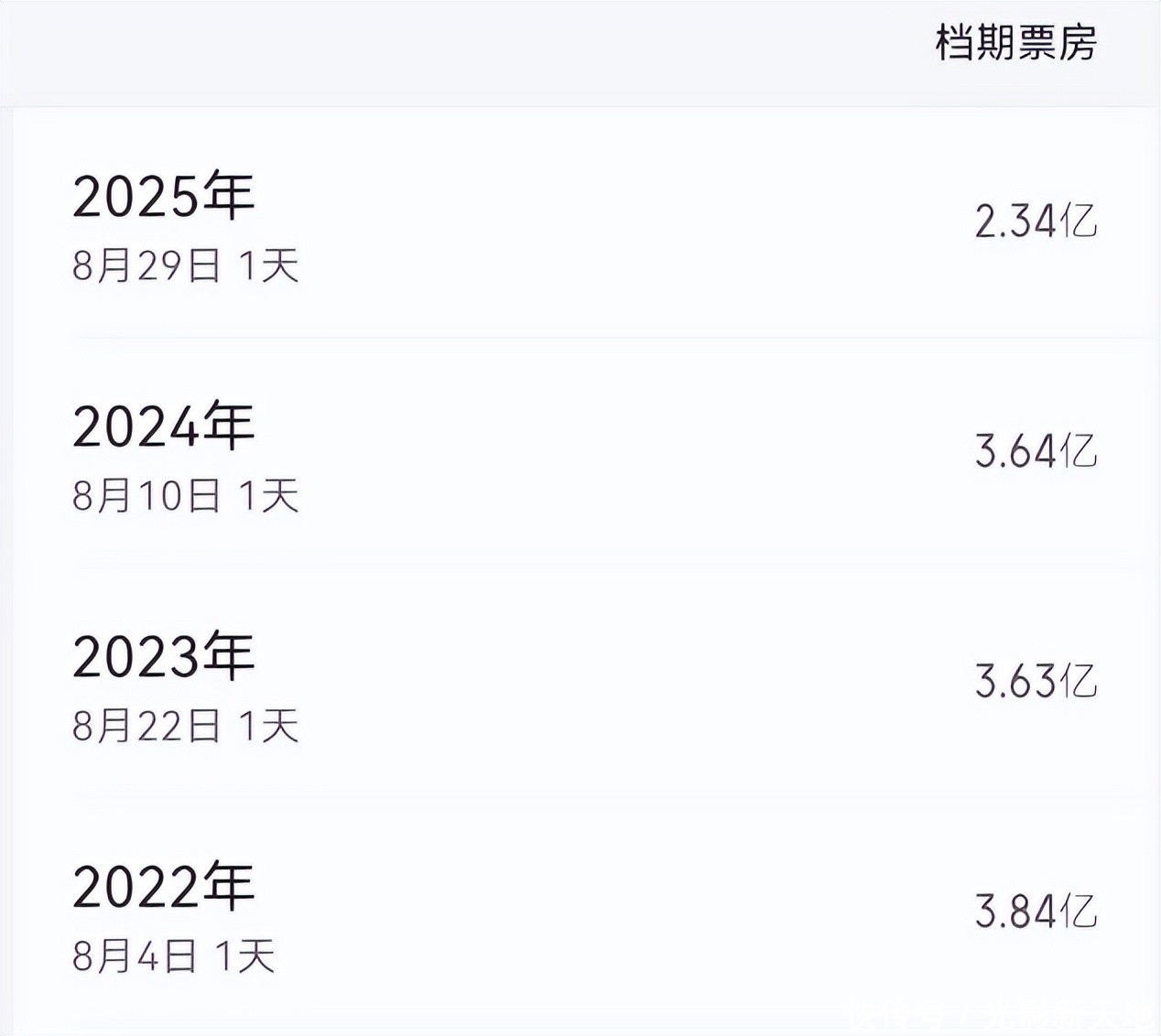Click the 1天 duration beside 8月22日

coord(268,727)
